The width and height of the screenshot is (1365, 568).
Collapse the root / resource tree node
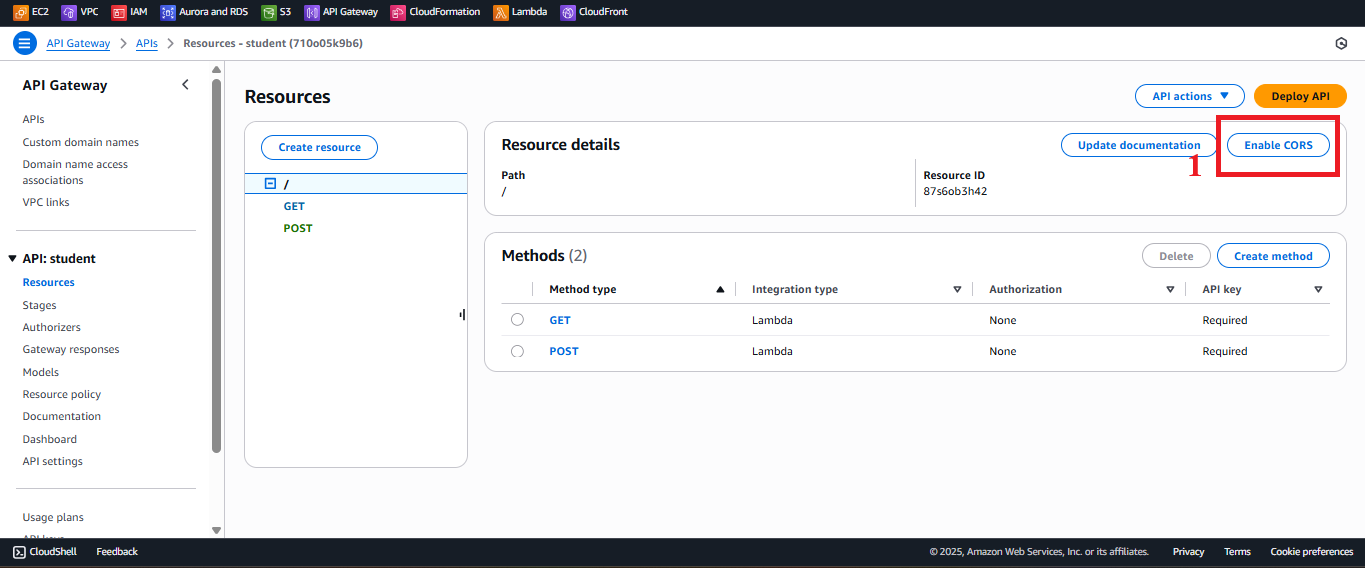click(x=270, y=184)
